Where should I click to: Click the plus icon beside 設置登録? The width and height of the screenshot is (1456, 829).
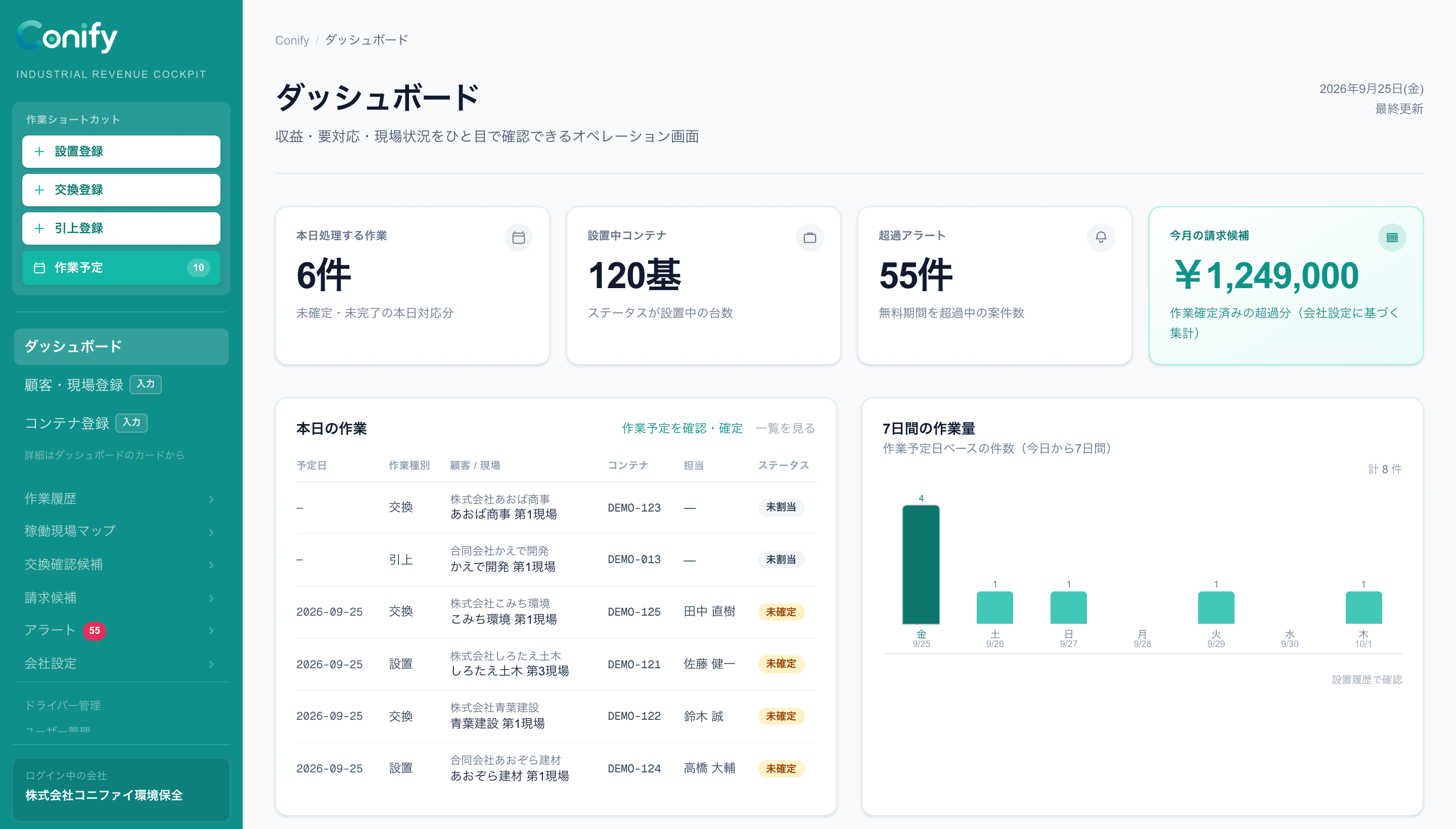[39, 152]
